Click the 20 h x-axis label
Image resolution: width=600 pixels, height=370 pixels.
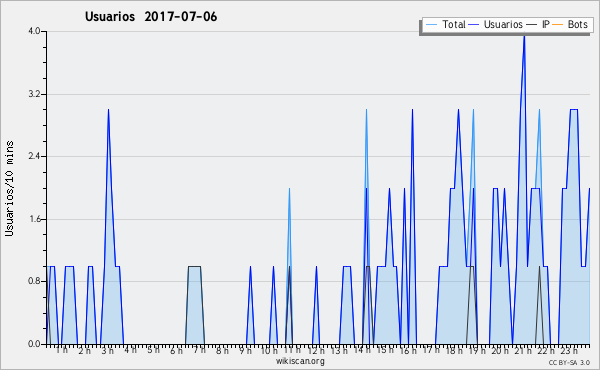tap(500, 350)
